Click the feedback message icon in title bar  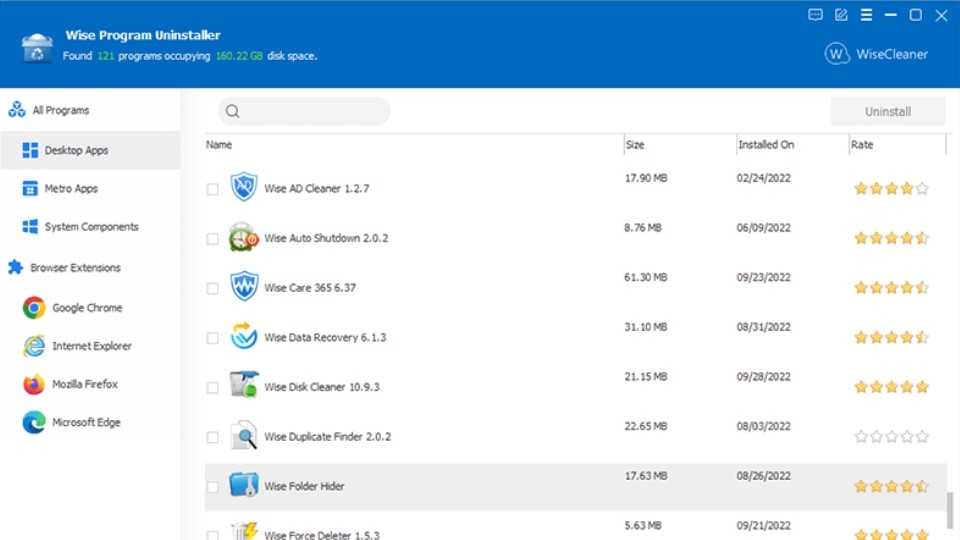point(815,15)
